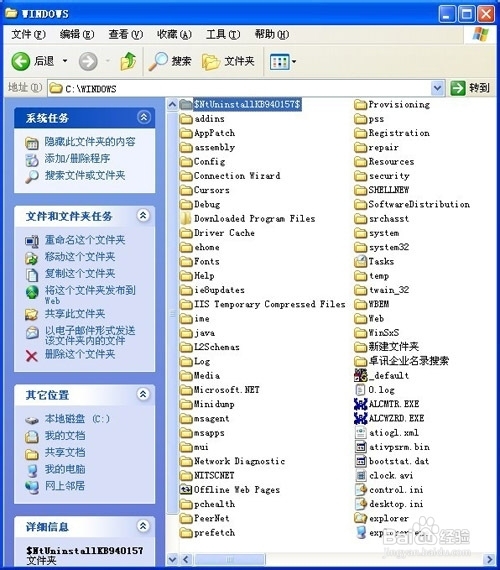Open the address bar dropdown arrow
Screen dimensions: 500x570
click(x=437, y=88)
